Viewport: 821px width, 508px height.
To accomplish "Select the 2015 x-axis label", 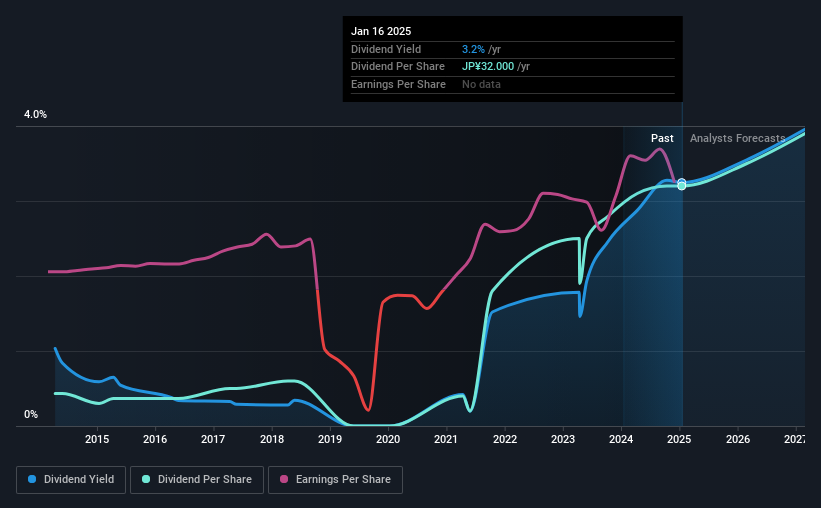I will pos(97,439).
